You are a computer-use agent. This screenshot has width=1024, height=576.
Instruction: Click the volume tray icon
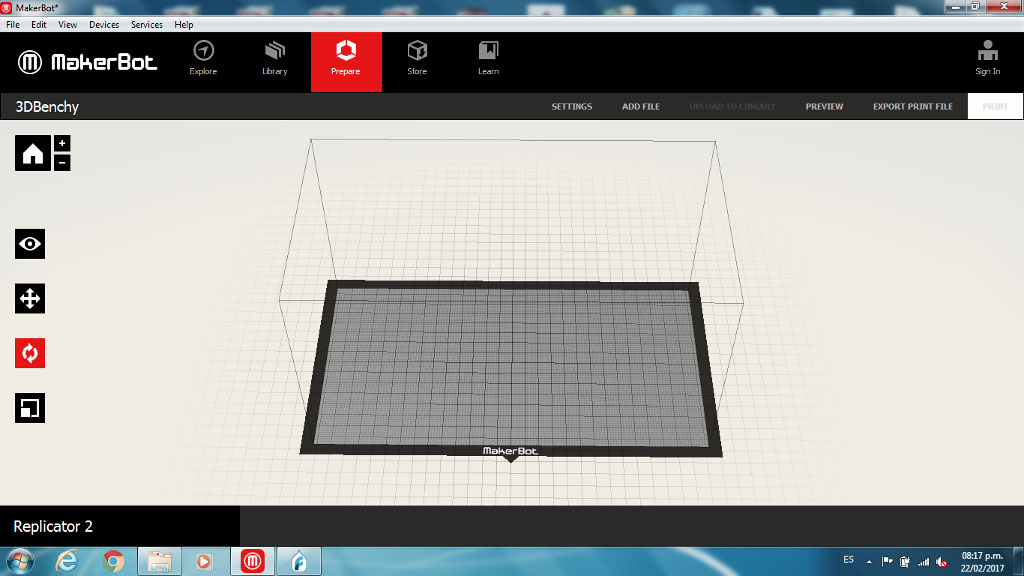pos(941,562)
